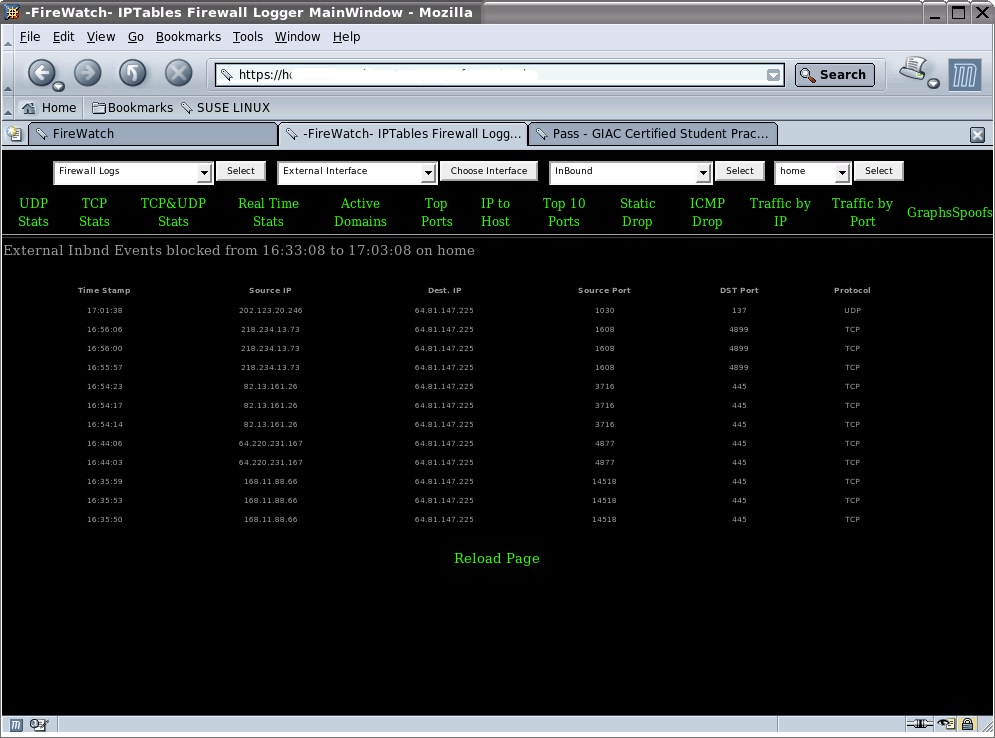The height and width of the screenshot is (738, 995).
Task: Reload the page using toolbar icon
Action: point(132,73)
